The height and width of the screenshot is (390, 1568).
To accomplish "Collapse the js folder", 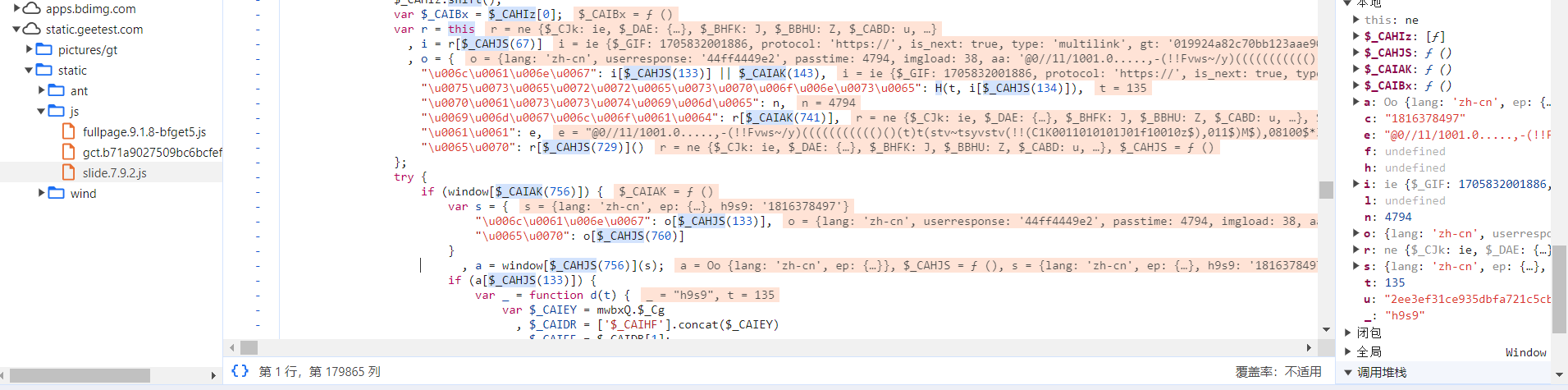I will (42, 111).
